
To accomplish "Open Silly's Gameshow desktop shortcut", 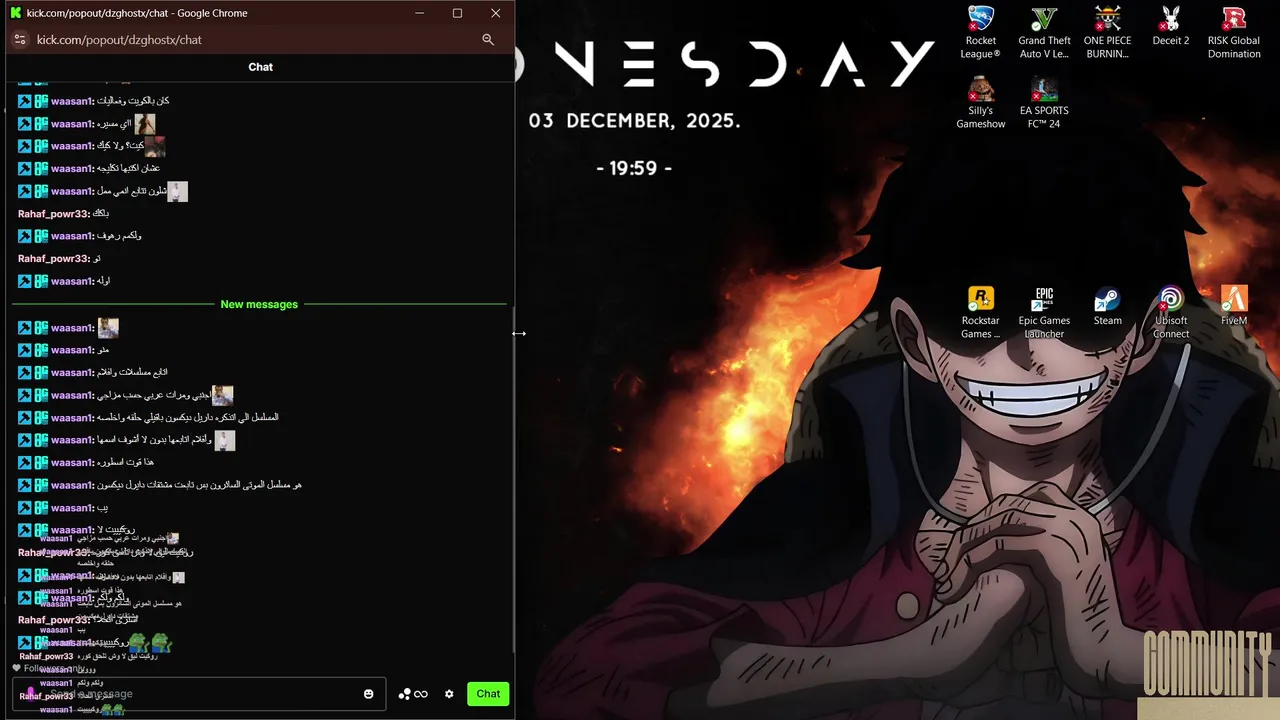I will [x=981, y=103].
